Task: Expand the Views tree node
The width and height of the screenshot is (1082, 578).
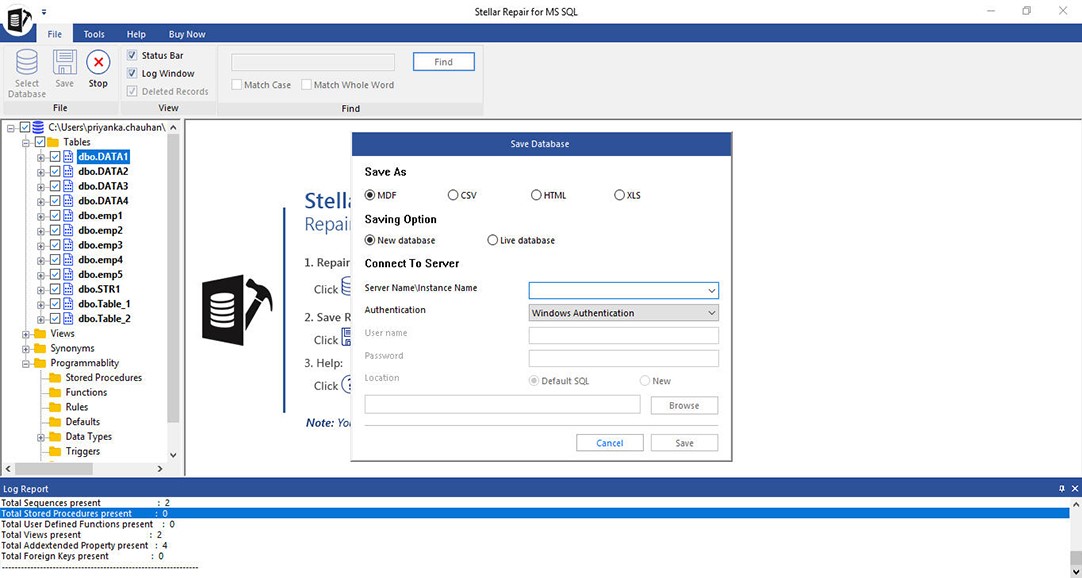Action: point(27,334)
